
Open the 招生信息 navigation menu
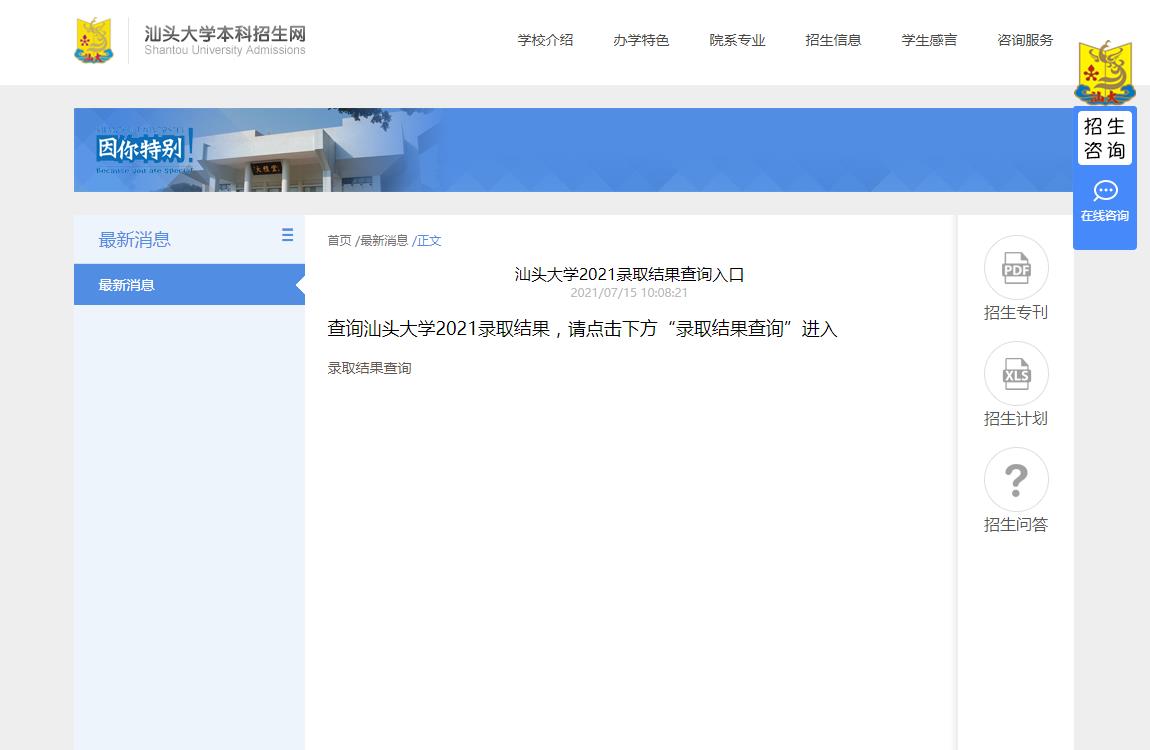pyautogui.click(x=833, y=40)
